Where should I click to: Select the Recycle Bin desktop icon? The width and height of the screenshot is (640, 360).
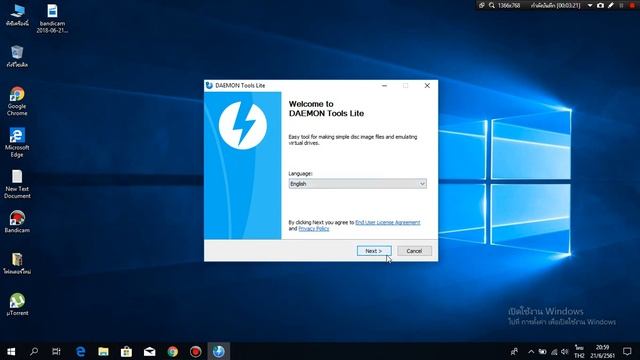(x=17, y=56)
